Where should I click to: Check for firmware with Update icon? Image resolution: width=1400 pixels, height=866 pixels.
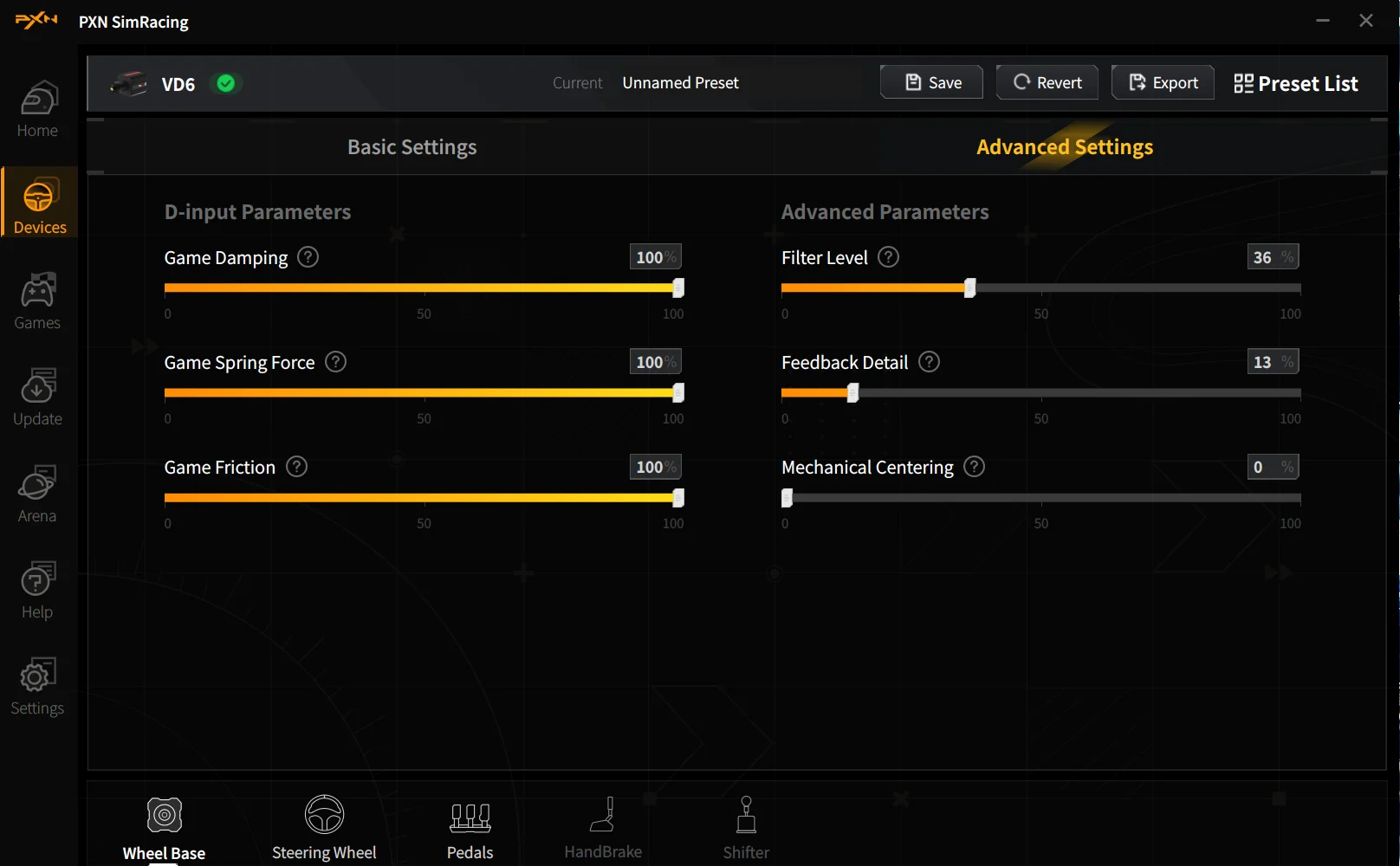(x=36, y=397)
